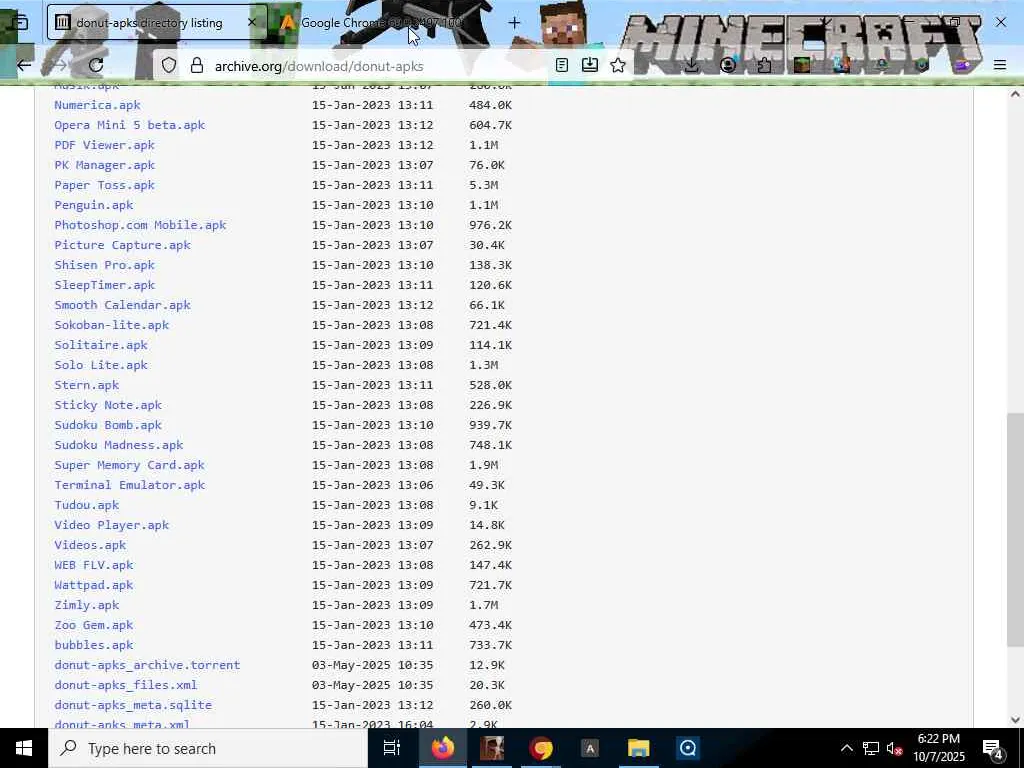Reload the page with the refresh icon

pos(96,65)
